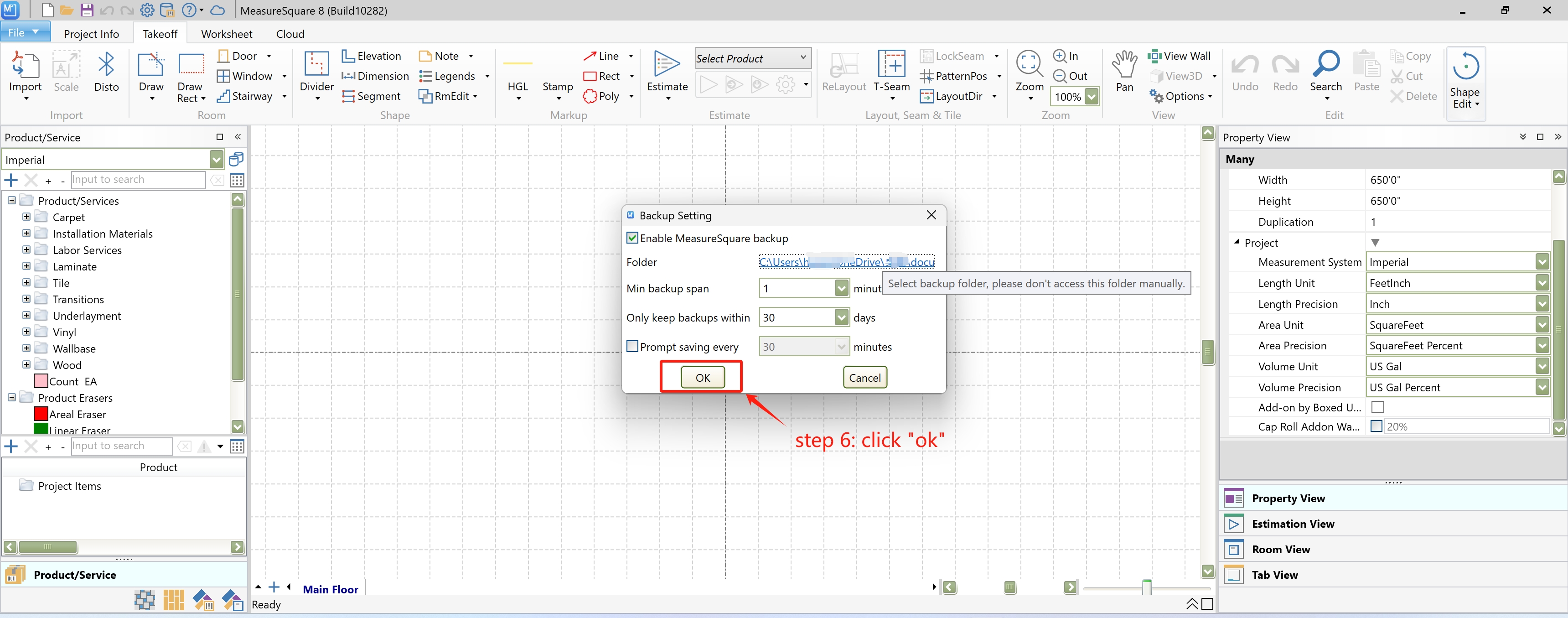Toggle Add-on by Boxed checkbox

tap(1377, 407)
